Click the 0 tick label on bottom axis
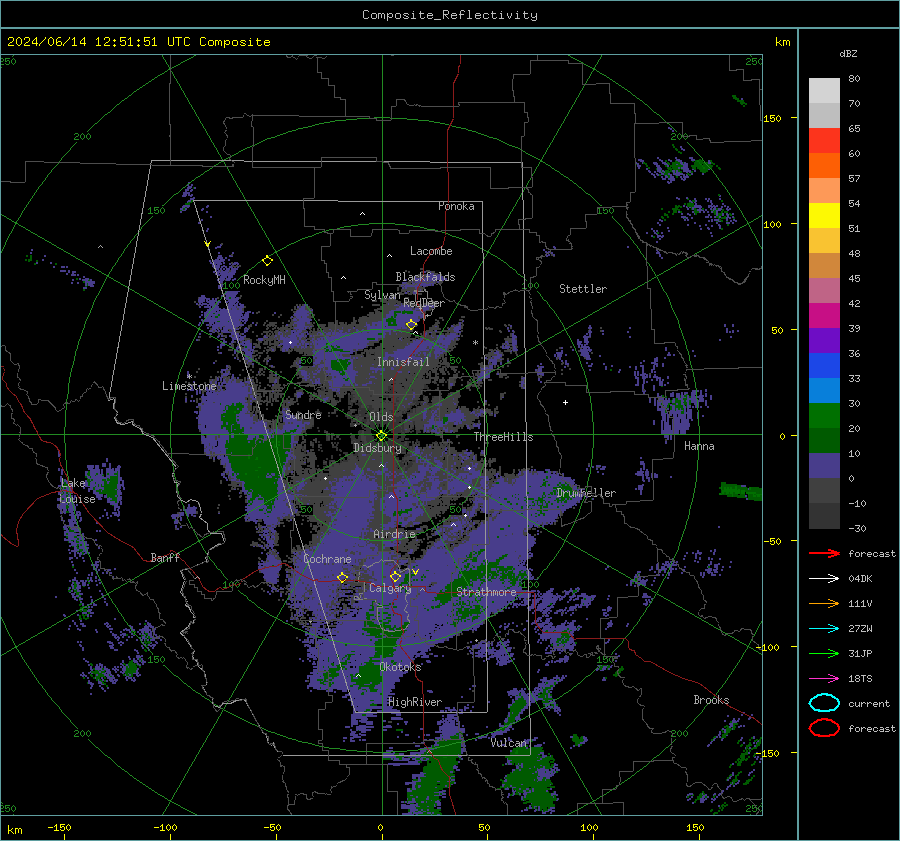900x841 pixels. [380, 827]
